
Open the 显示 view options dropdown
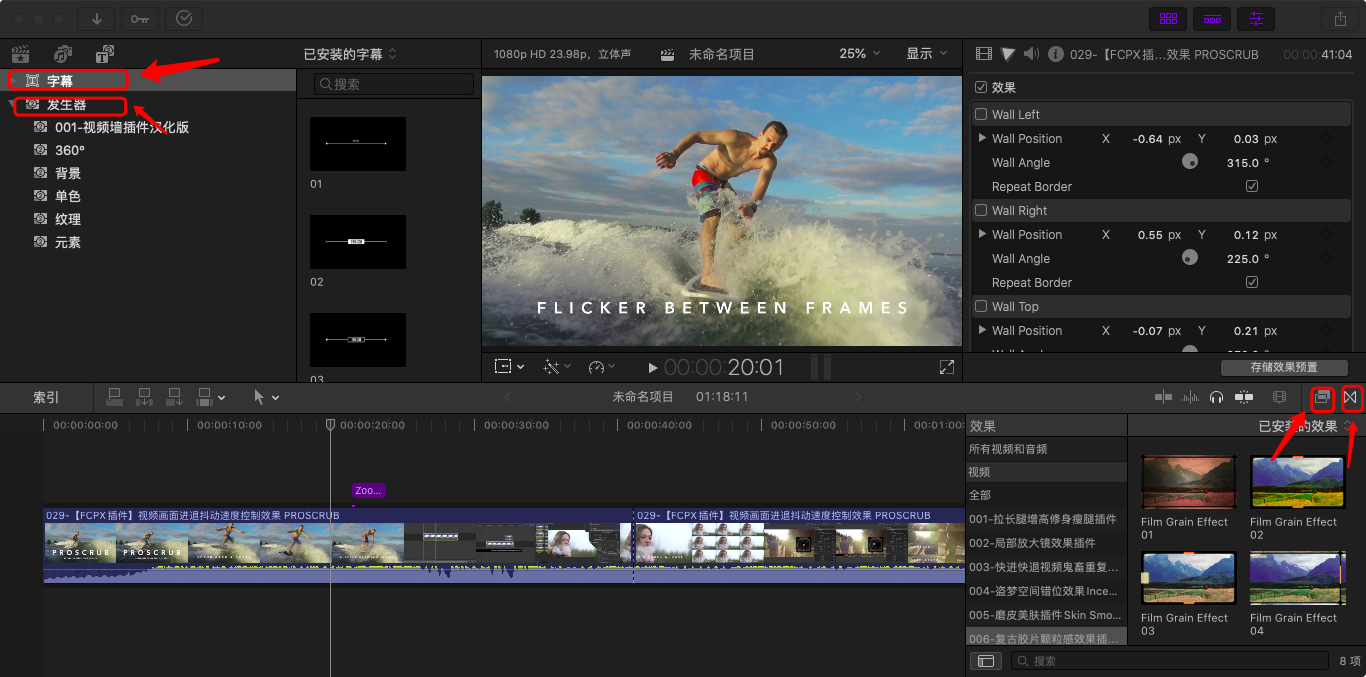pos(925,53)
